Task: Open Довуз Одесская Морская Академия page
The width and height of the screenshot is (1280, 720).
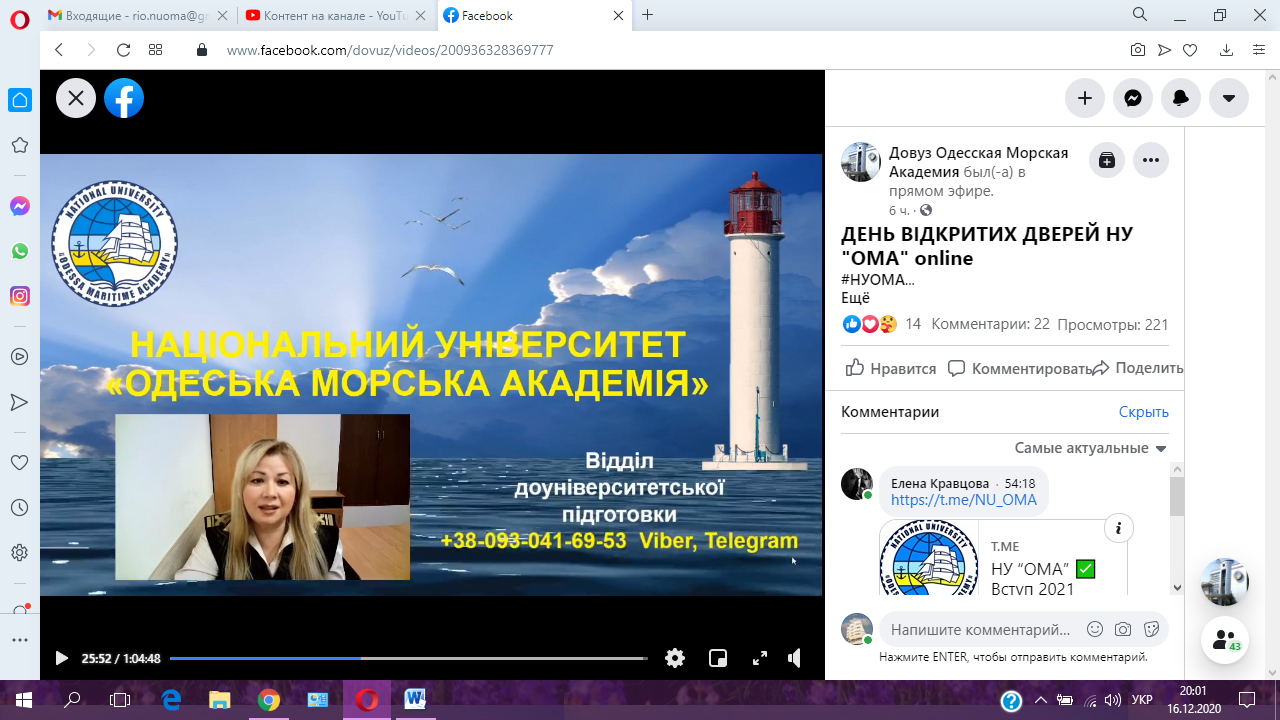Action: [x=978, y=162]
